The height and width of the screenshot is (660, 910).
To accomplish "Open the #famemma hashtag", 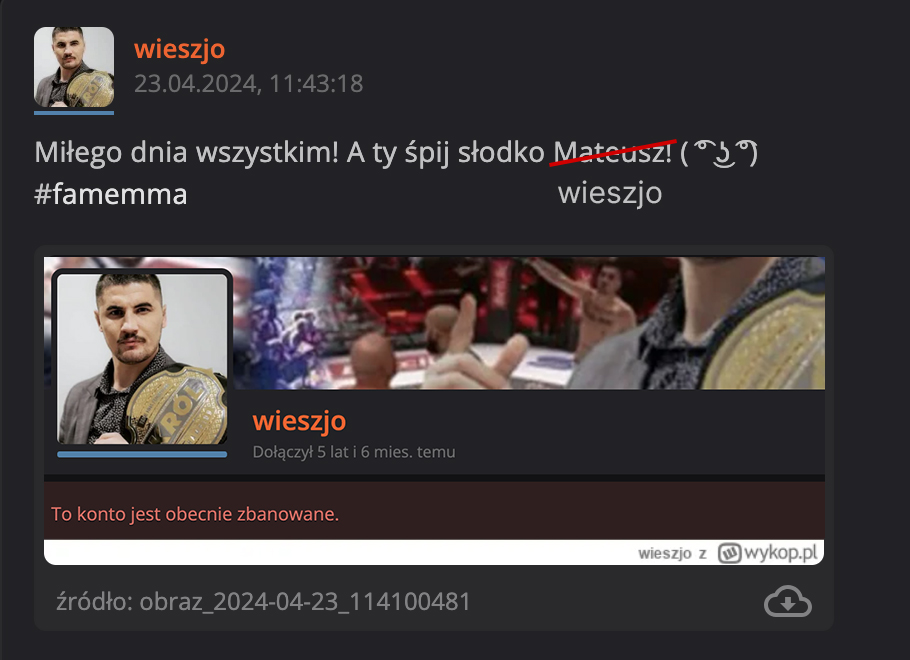I will tap(111, 194).
